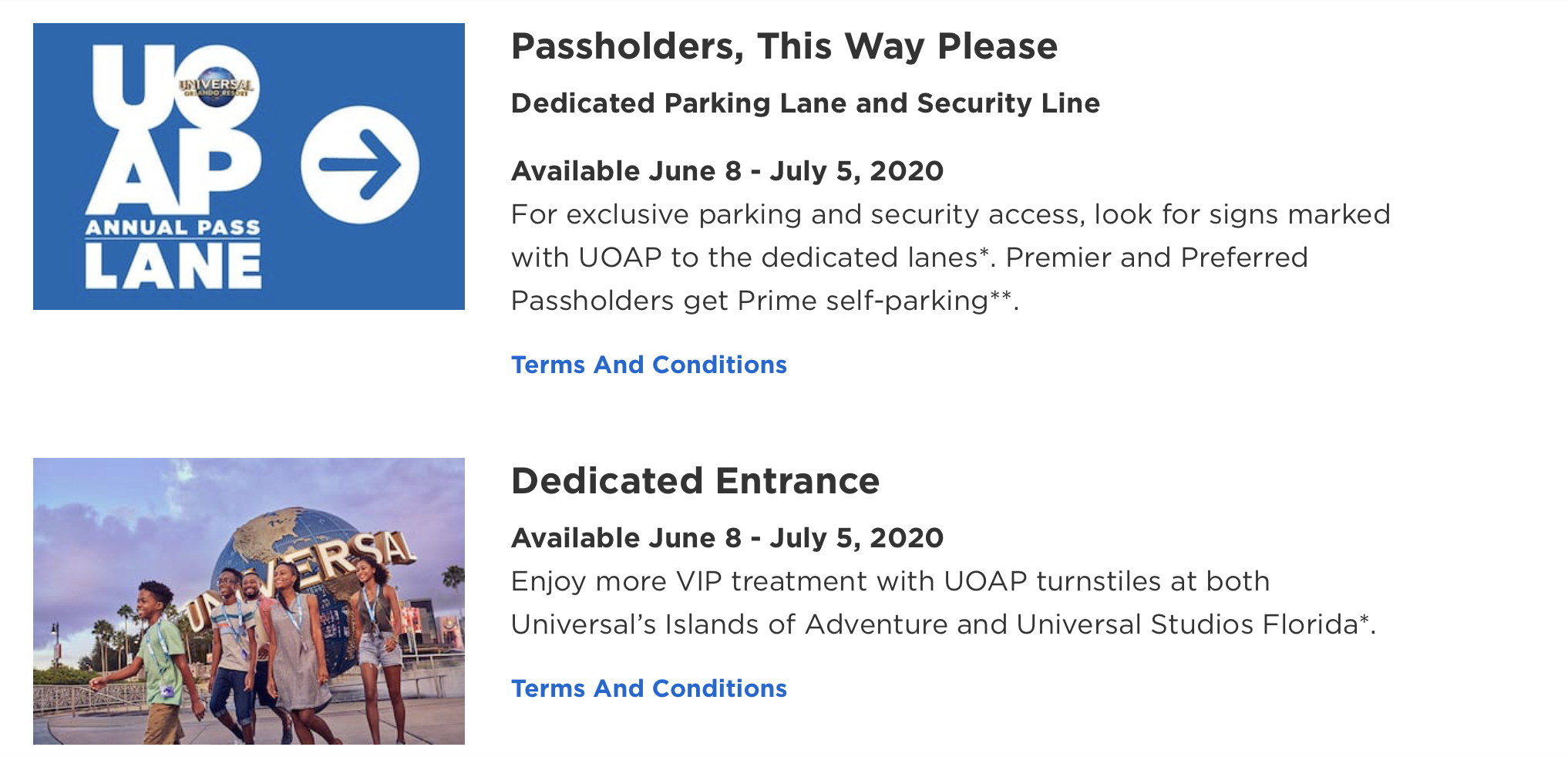Viewport: 1568px width, 757px height.
Task: Open Terms And Conditions under Dedicated Entrance
Action: point(649,688)
